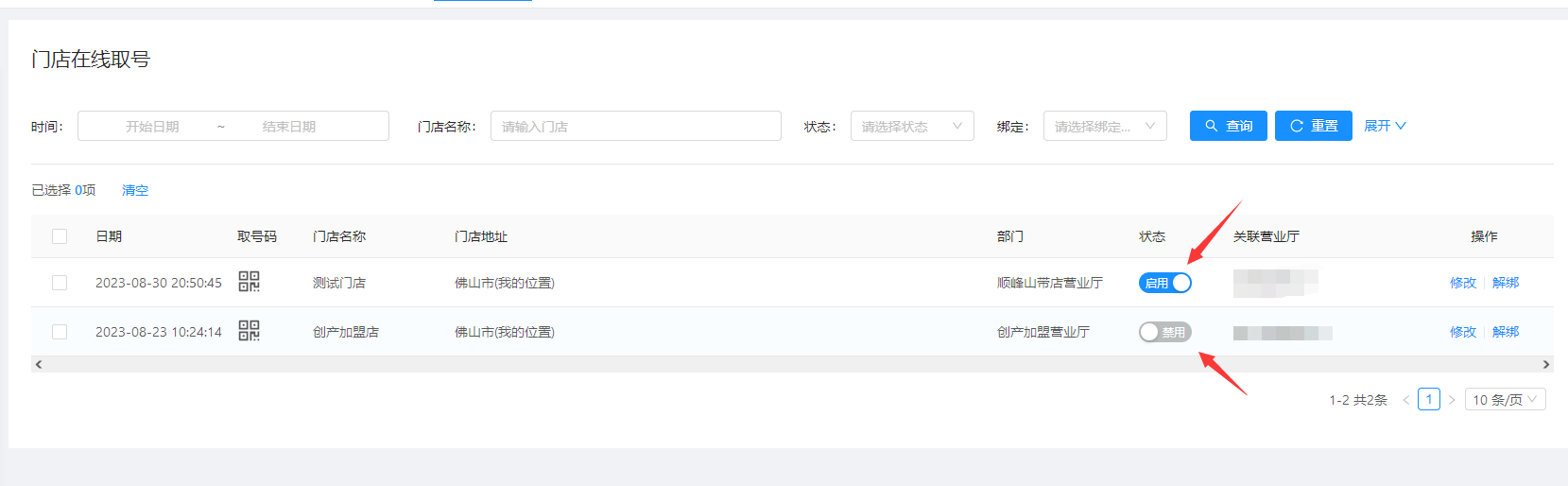Click 测试门店 name cell
This screenshot has height=486, width=1568.
(x=339, y=283)
